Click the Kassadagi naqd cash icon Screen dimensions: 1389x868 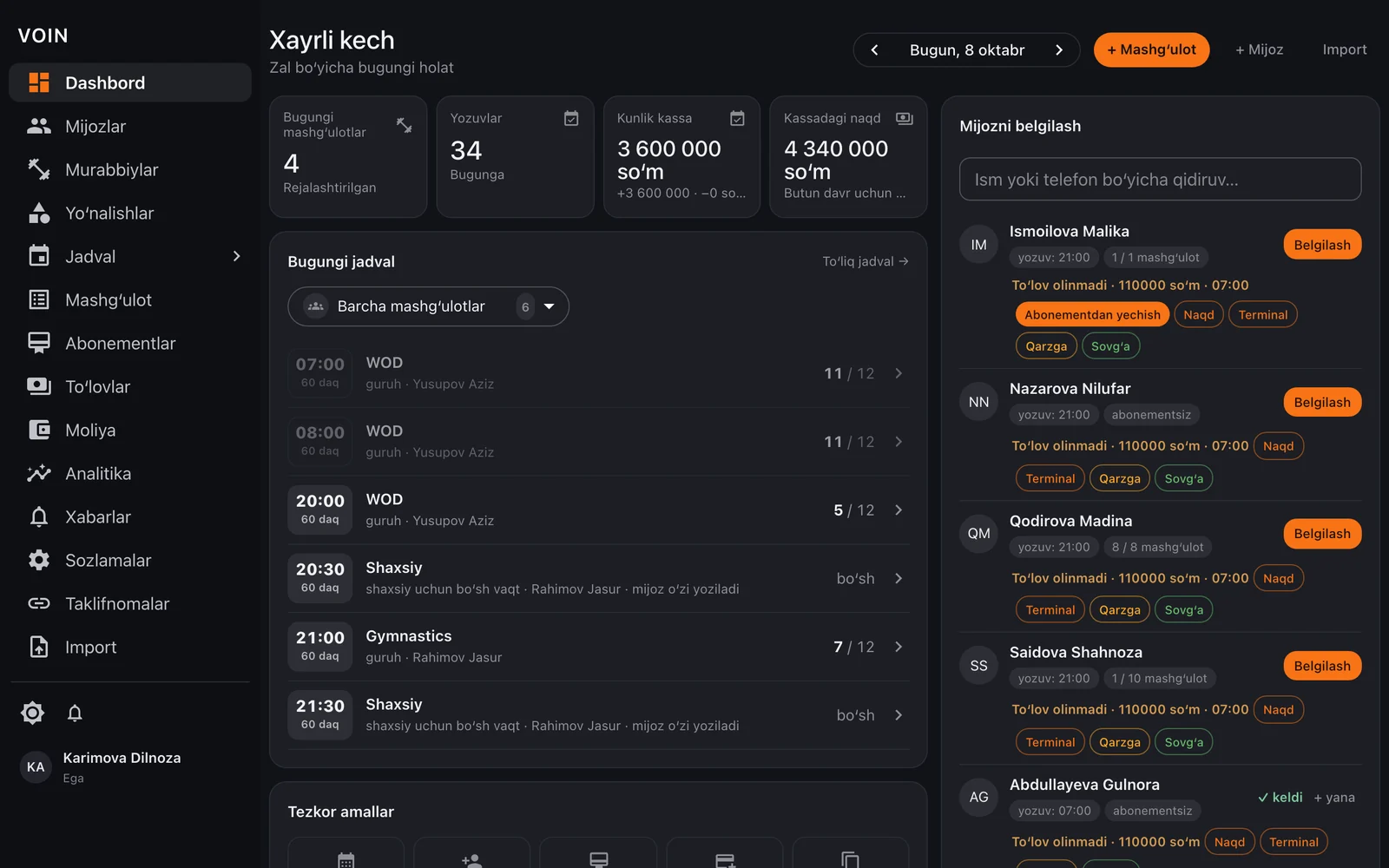(x=905, y=118)
